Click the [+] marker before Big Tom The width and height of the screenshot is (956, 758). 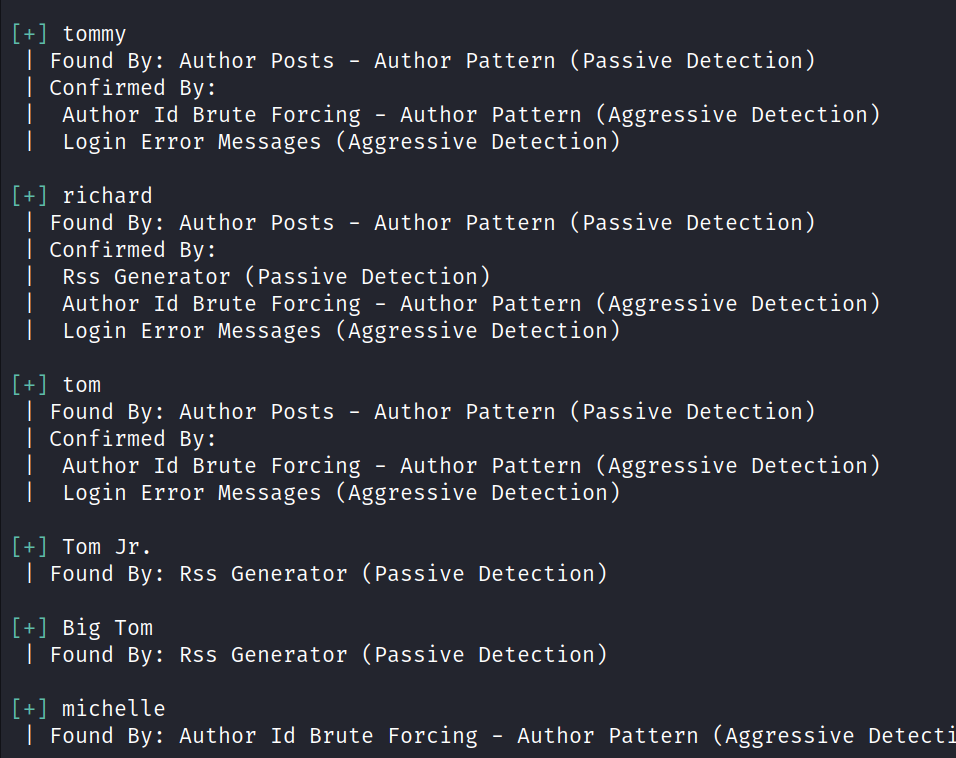29,628
